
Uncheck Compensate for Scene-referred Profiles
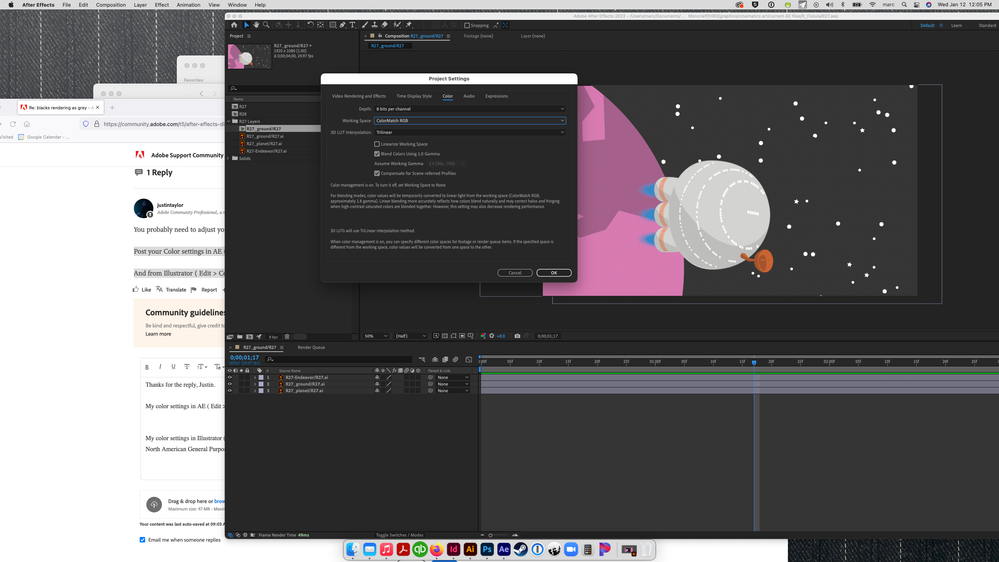pyautogui.click(x=377, y=173)
